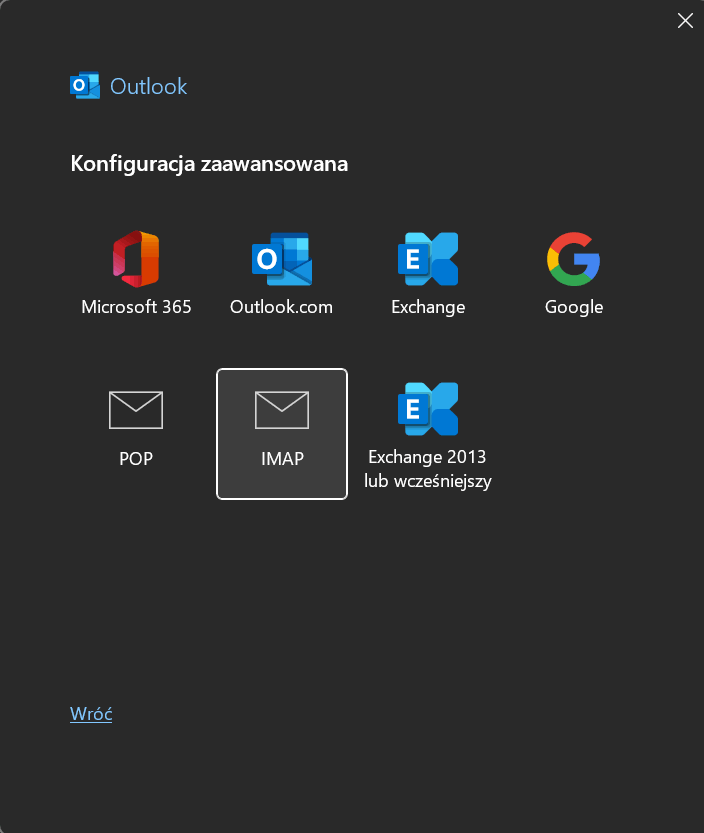Viewport: 704px width, 833px height.
Task: Choose the Microsoft 365 account type
Action: (x=136, y=274)
